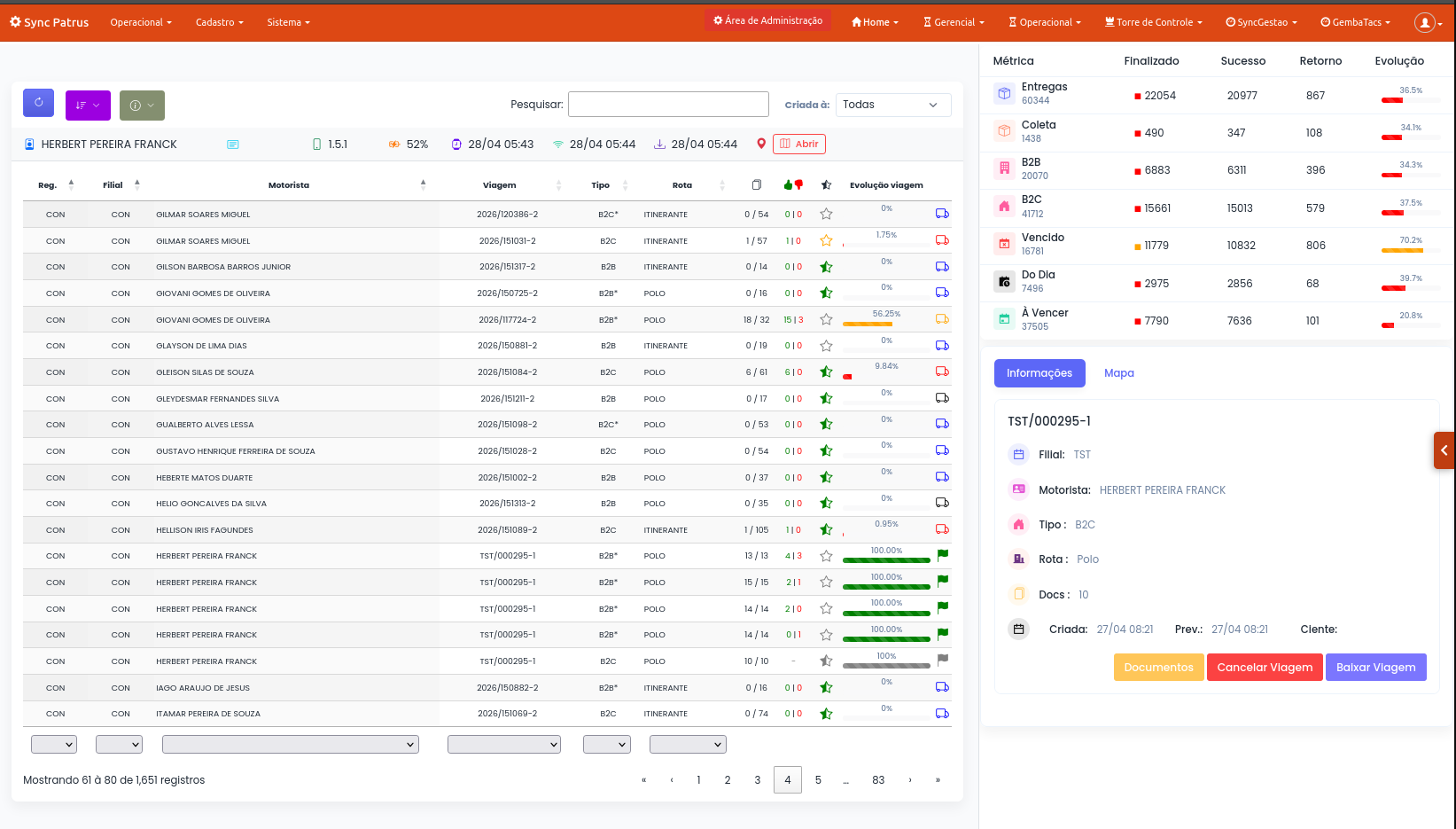Click the blue refresh icon button
This screenshot has width=1456, height=829.
click(38, 103)
